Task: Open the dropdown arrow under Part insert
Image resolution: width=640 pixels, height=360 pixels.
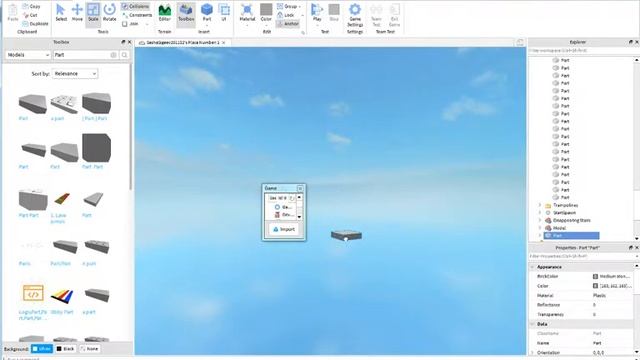Action: [207, 25]
